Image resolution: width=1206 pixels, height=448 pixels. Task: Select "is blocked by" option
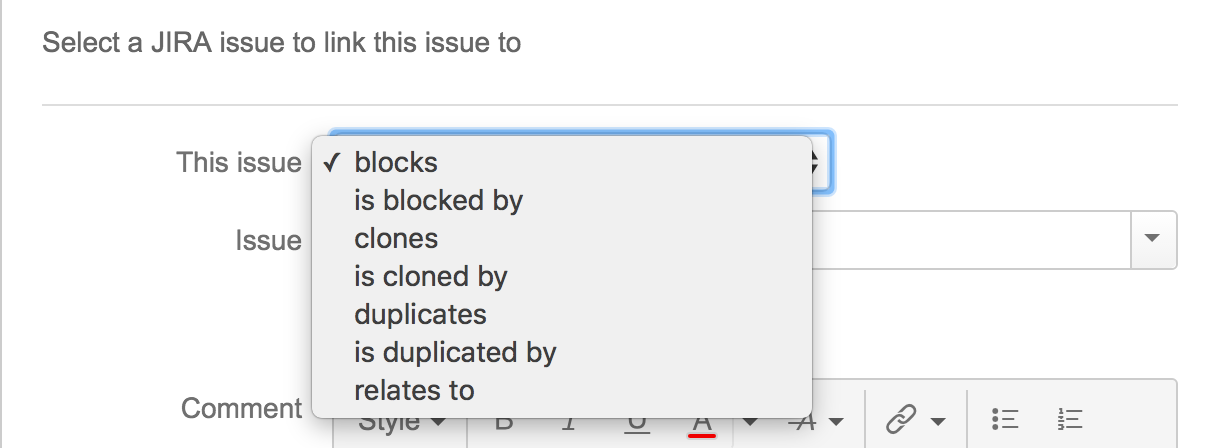pyautogui.click(x=438, y=201)
